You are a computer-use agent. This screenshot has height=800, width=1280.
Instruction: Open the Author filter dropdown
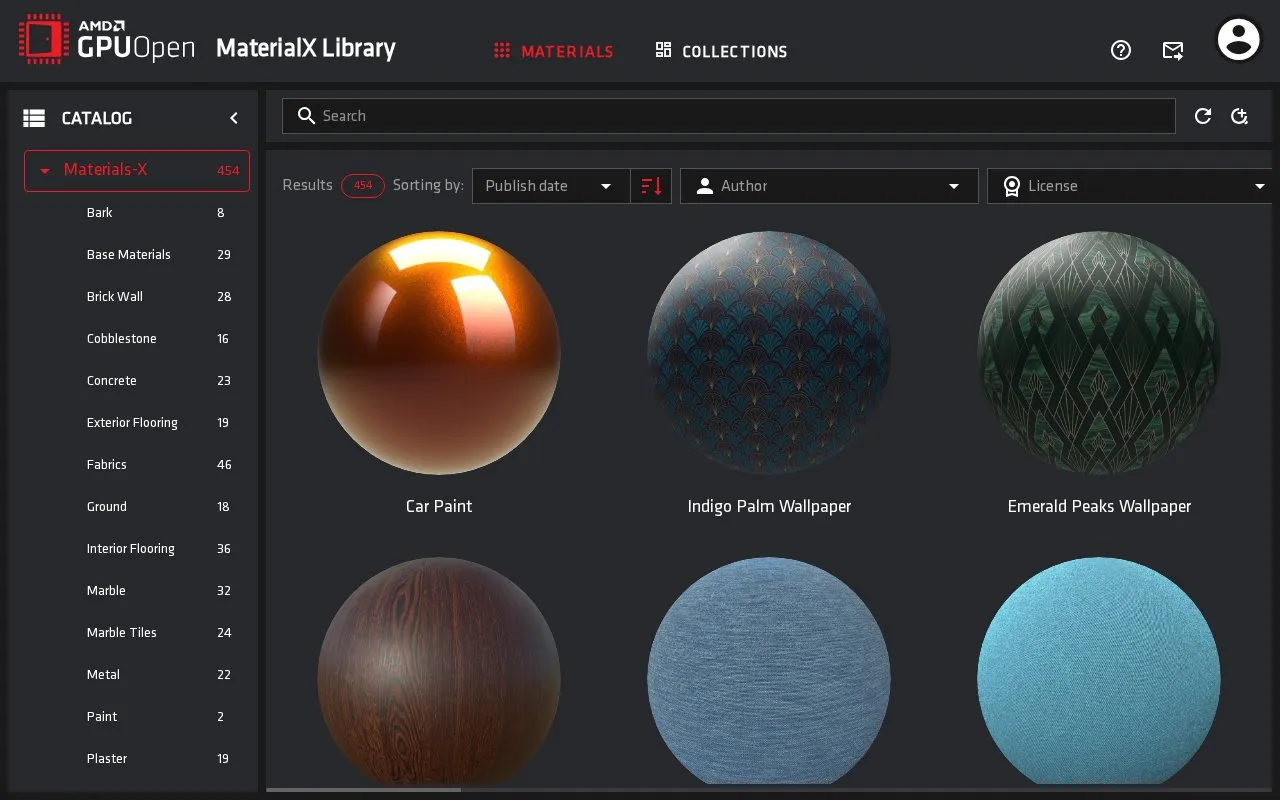pyautogui.click(x=829, y=186)
